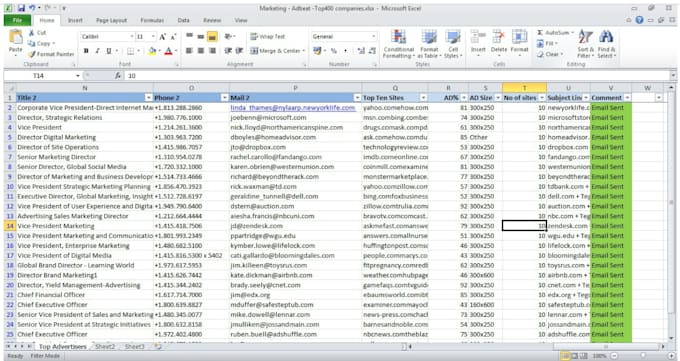The image size is (680, 361).
Task: Toggle Italic formatting
Action: click(98, 51)
